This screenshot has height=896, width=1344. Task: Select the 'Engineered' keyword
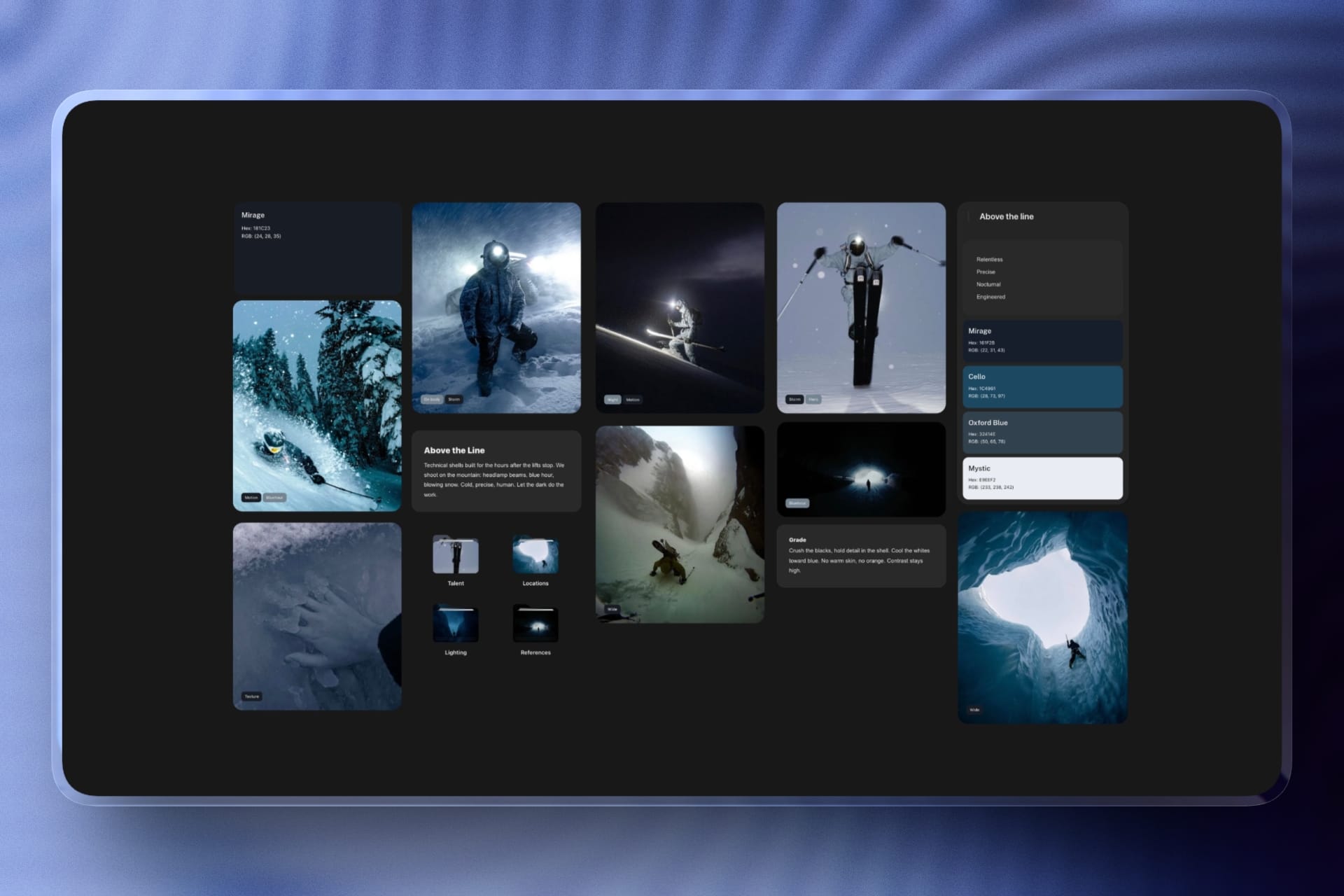click(990, 297)
